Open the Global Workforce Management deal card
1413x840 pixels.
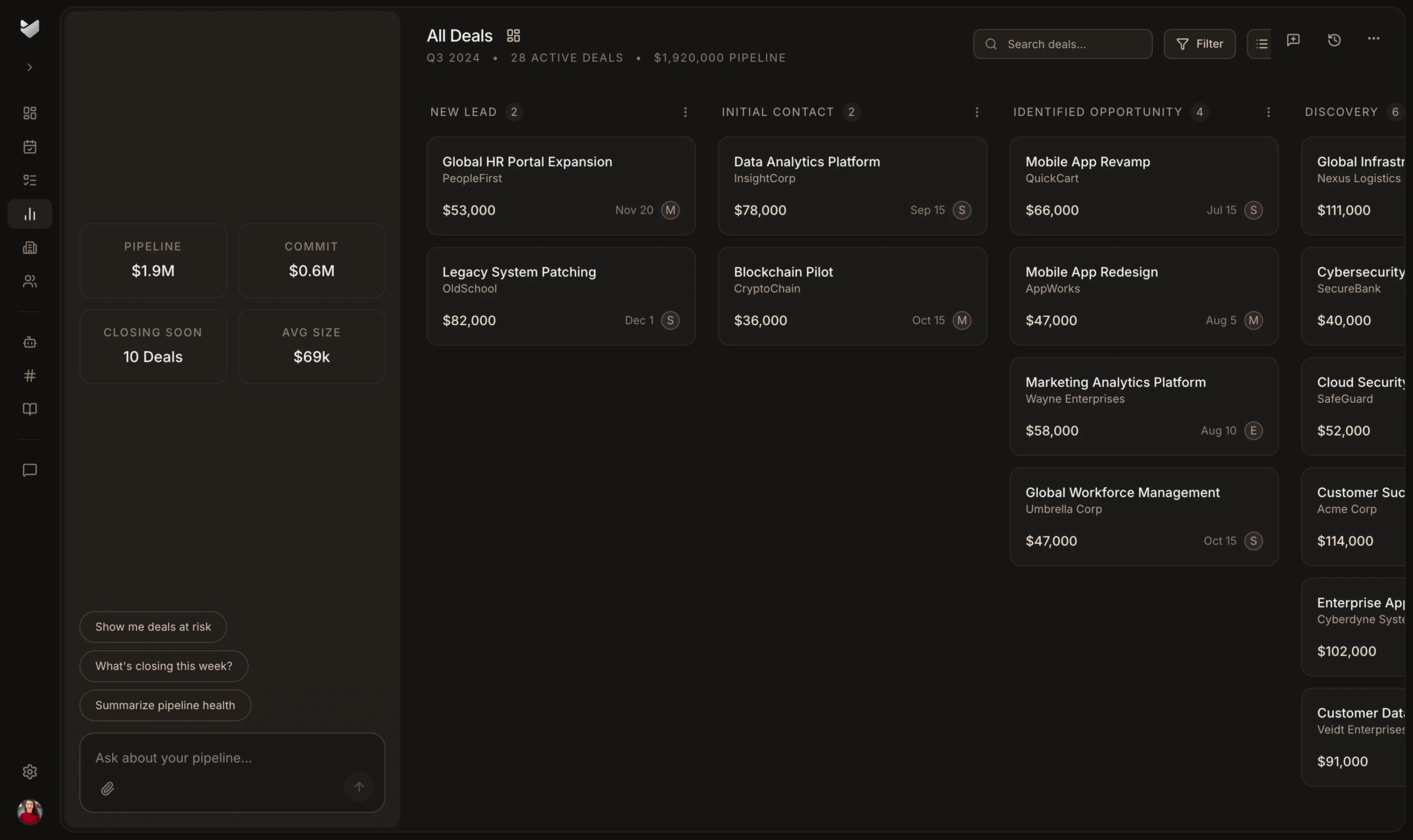coord(1143,517)
